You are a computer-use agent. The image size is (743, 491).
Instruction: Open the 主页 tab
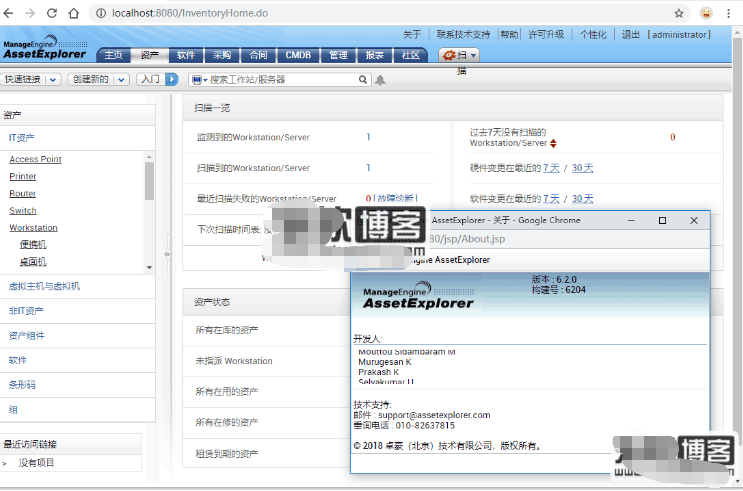113,55
